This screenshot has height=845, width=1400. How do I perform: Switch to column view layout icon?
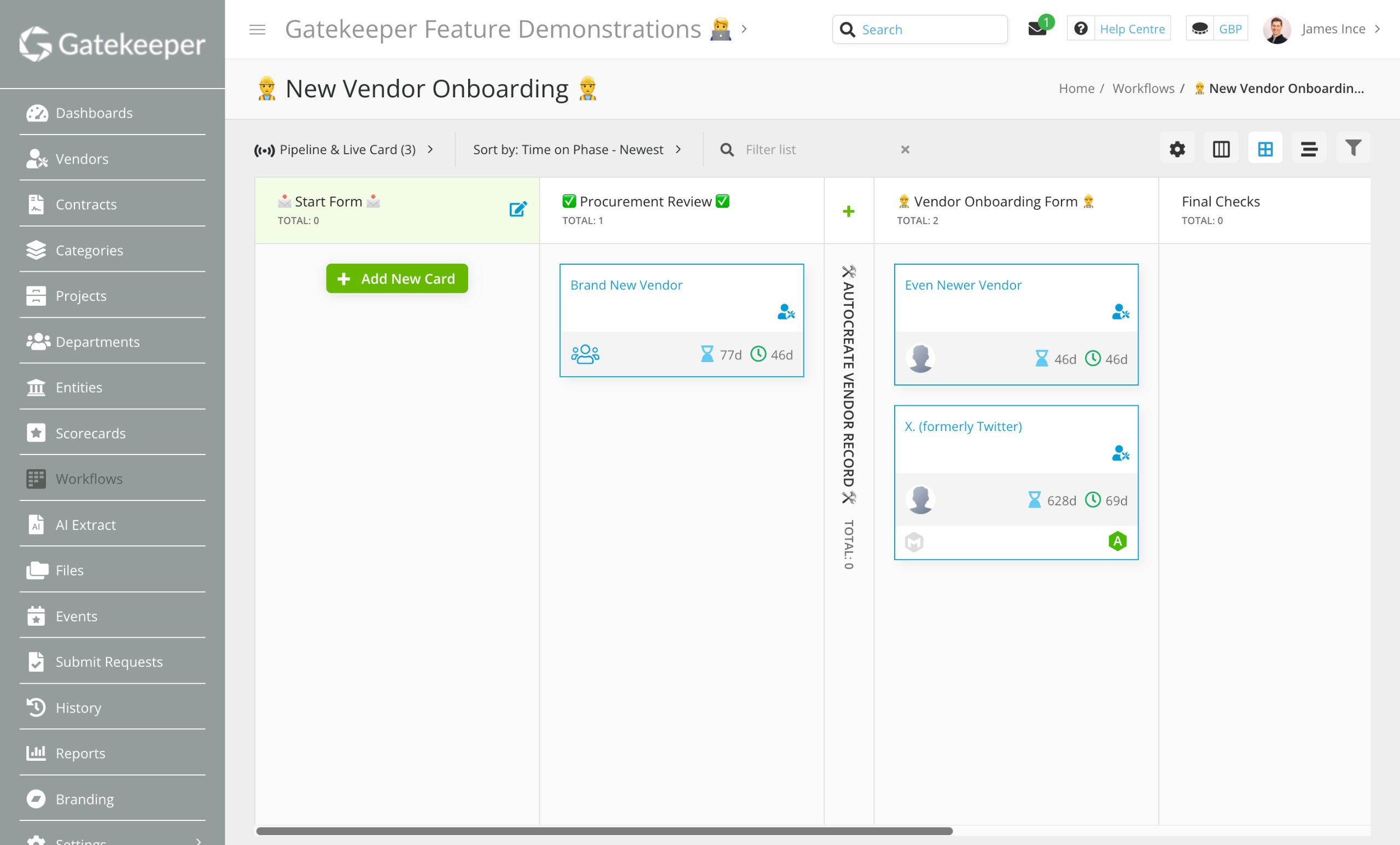(1221, 149)
